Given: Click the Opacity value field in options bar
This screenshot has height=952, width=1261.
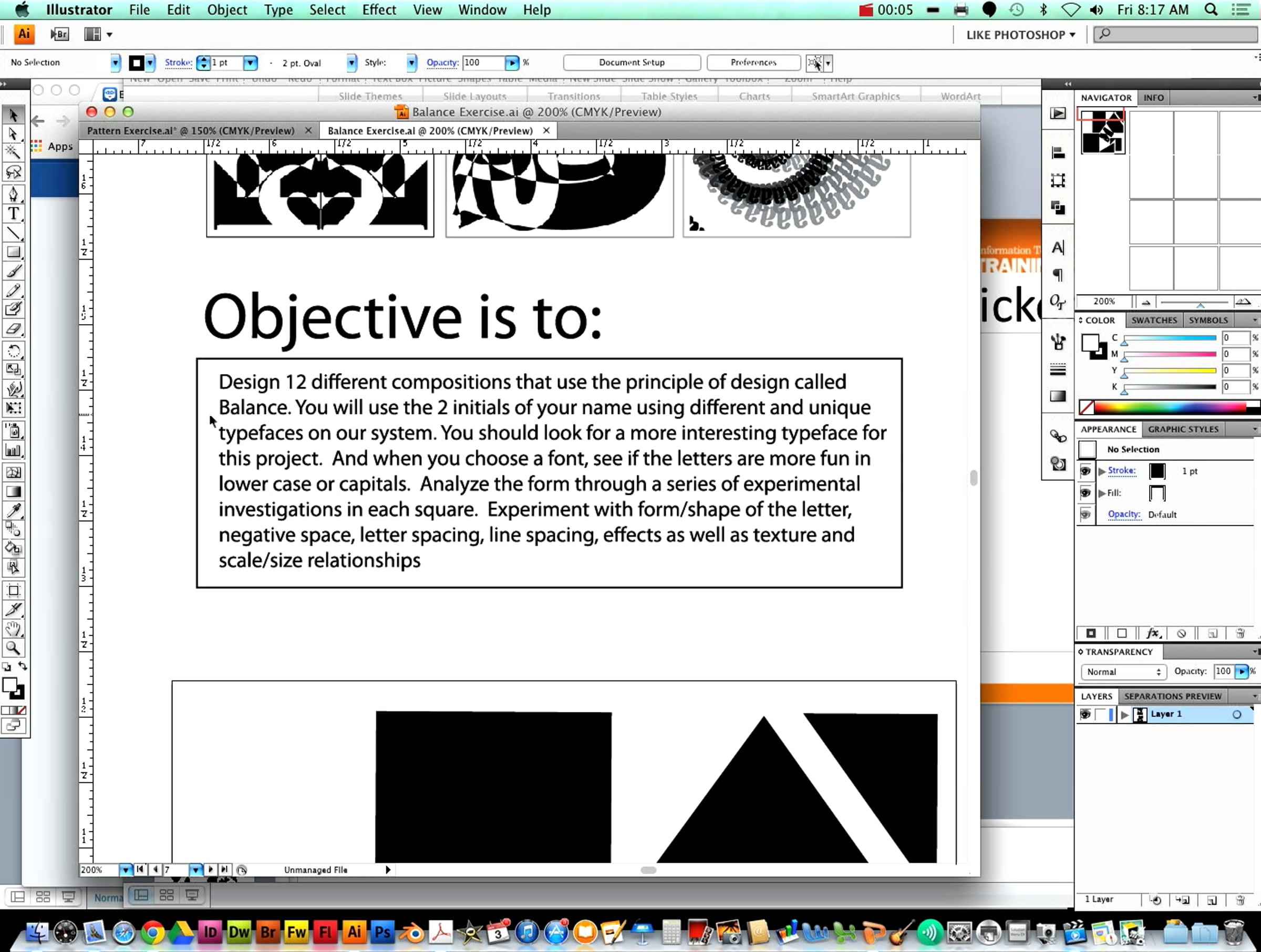Looking at the screenshot, I should 482,62.
